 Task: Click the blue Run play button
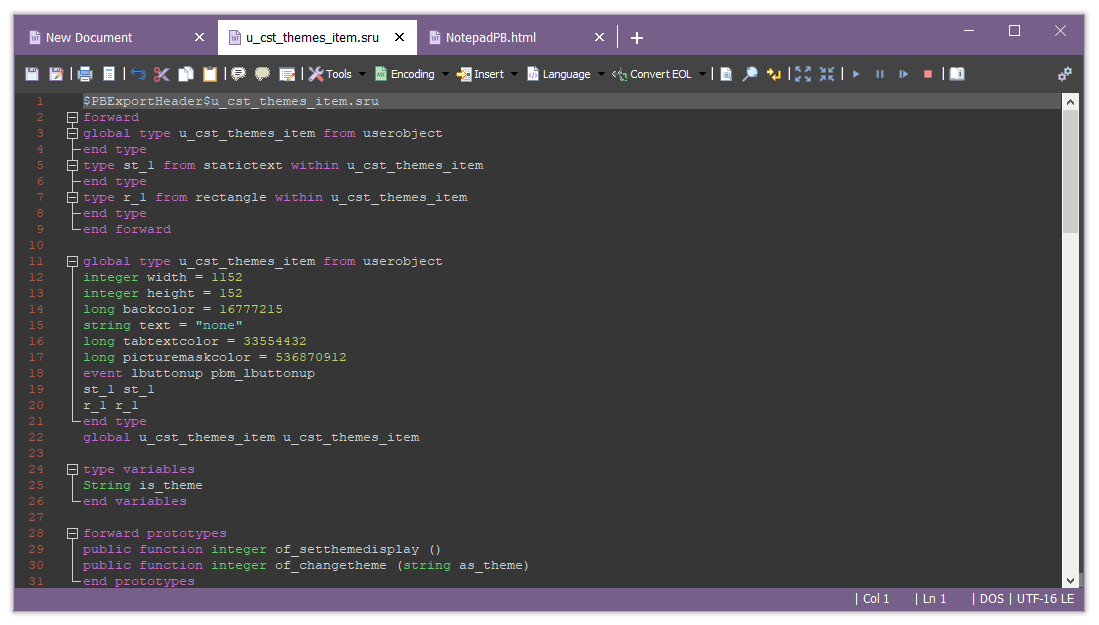(x=856, y=73)
